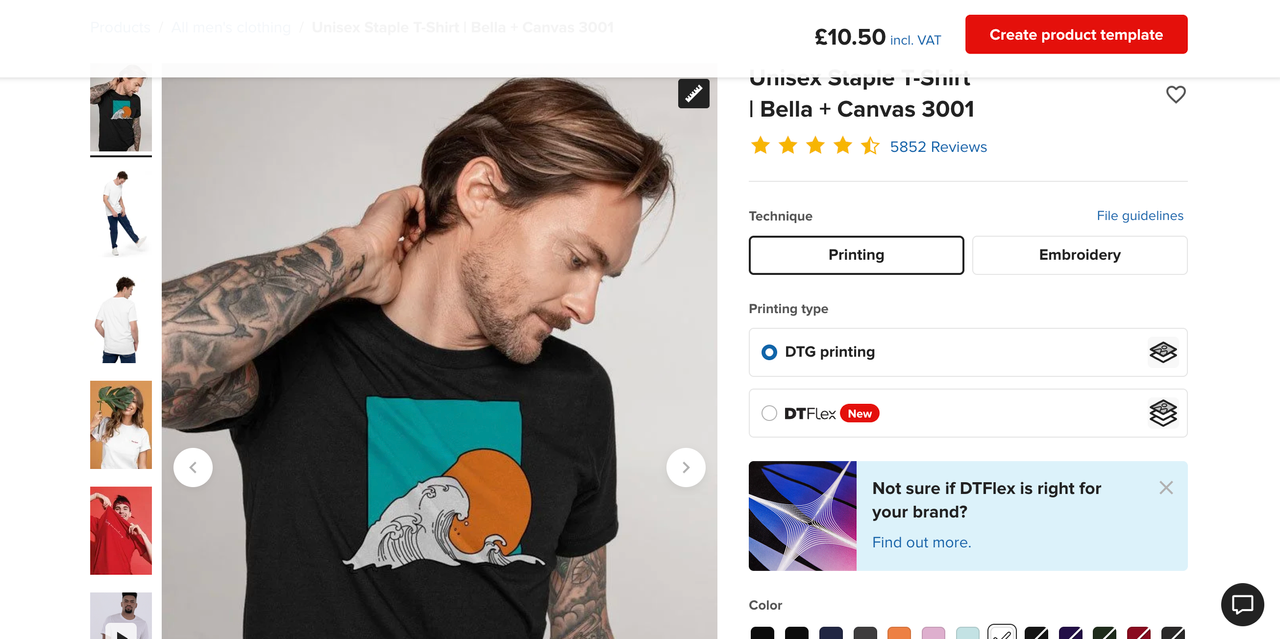
Task: Open the live chat bubble
Action: pos(1242,604)
